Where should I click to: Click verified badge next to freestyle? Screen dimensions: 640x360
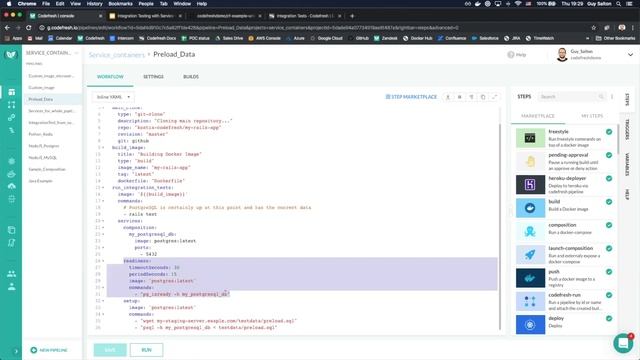pos(609,132)
